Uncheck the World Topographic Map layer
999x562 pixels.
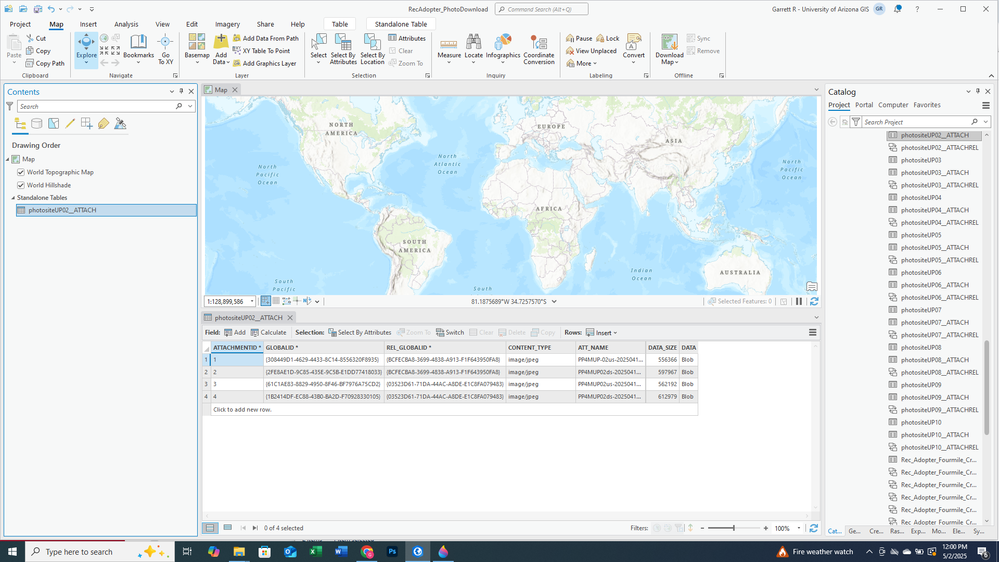coord(21,172)
